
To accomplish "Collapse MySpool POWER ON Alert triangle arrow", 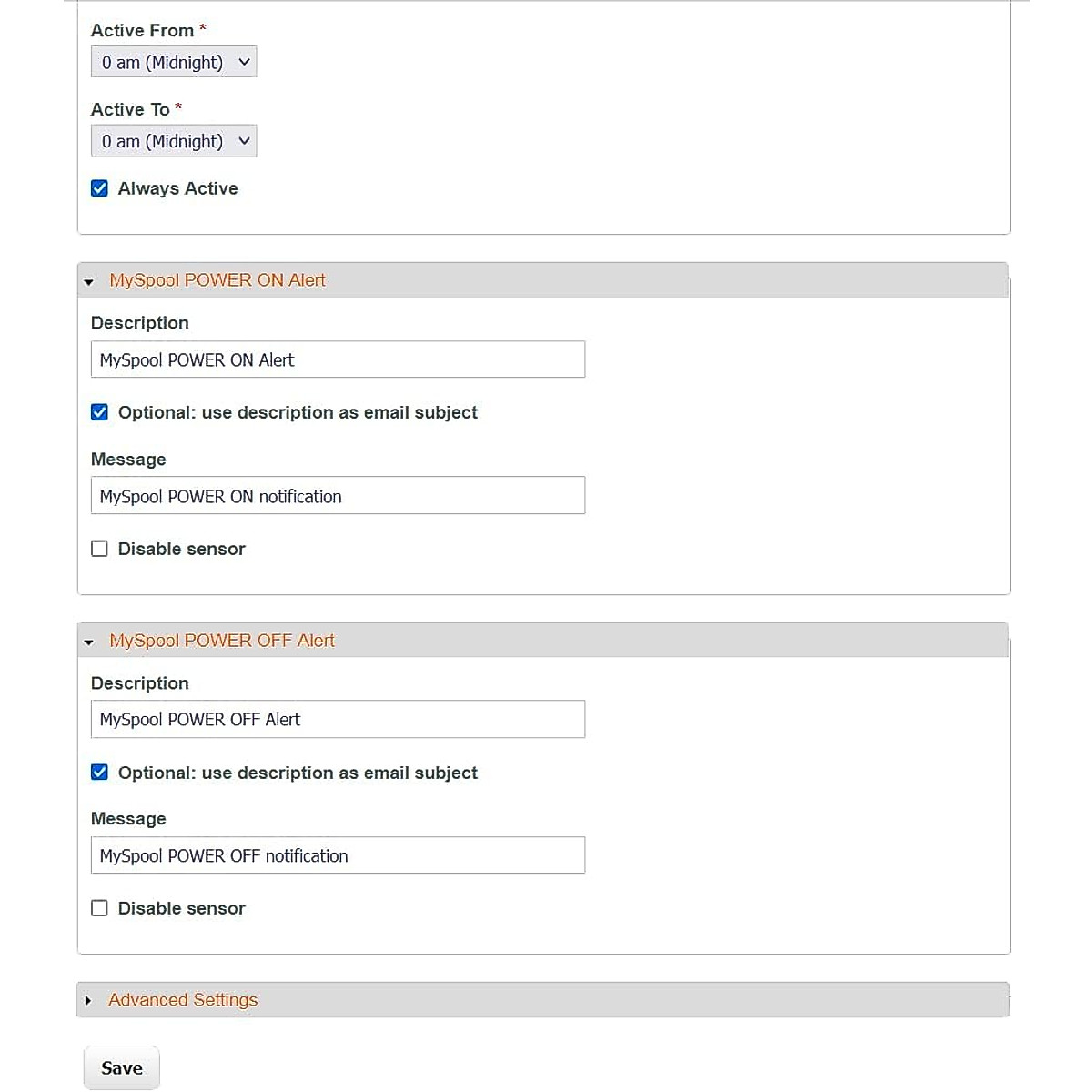I will [x=88, y=282].
